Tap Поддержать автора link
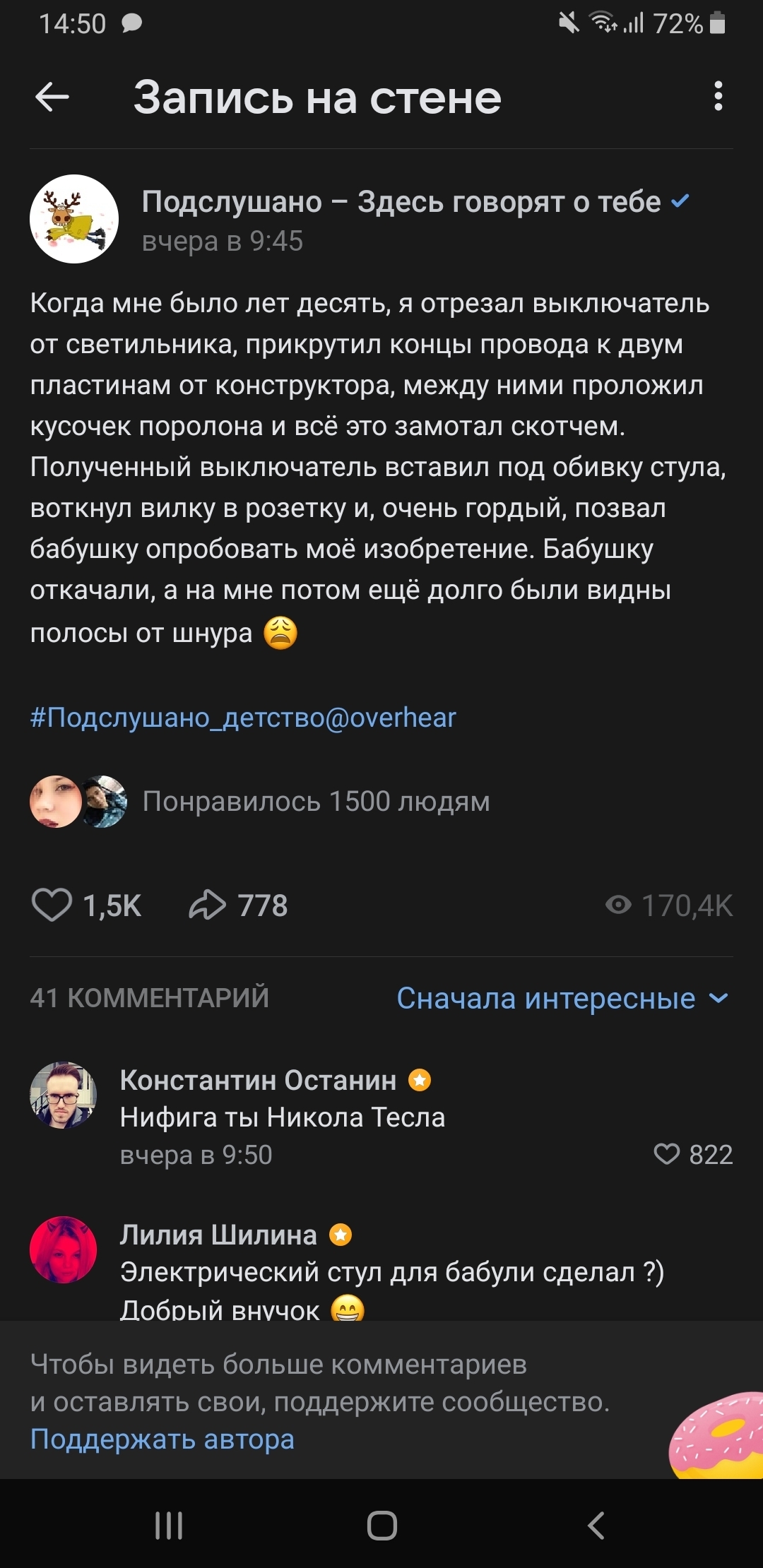Image resolution: width=763 pixels, height=1568 pixels. [162, 1439]
